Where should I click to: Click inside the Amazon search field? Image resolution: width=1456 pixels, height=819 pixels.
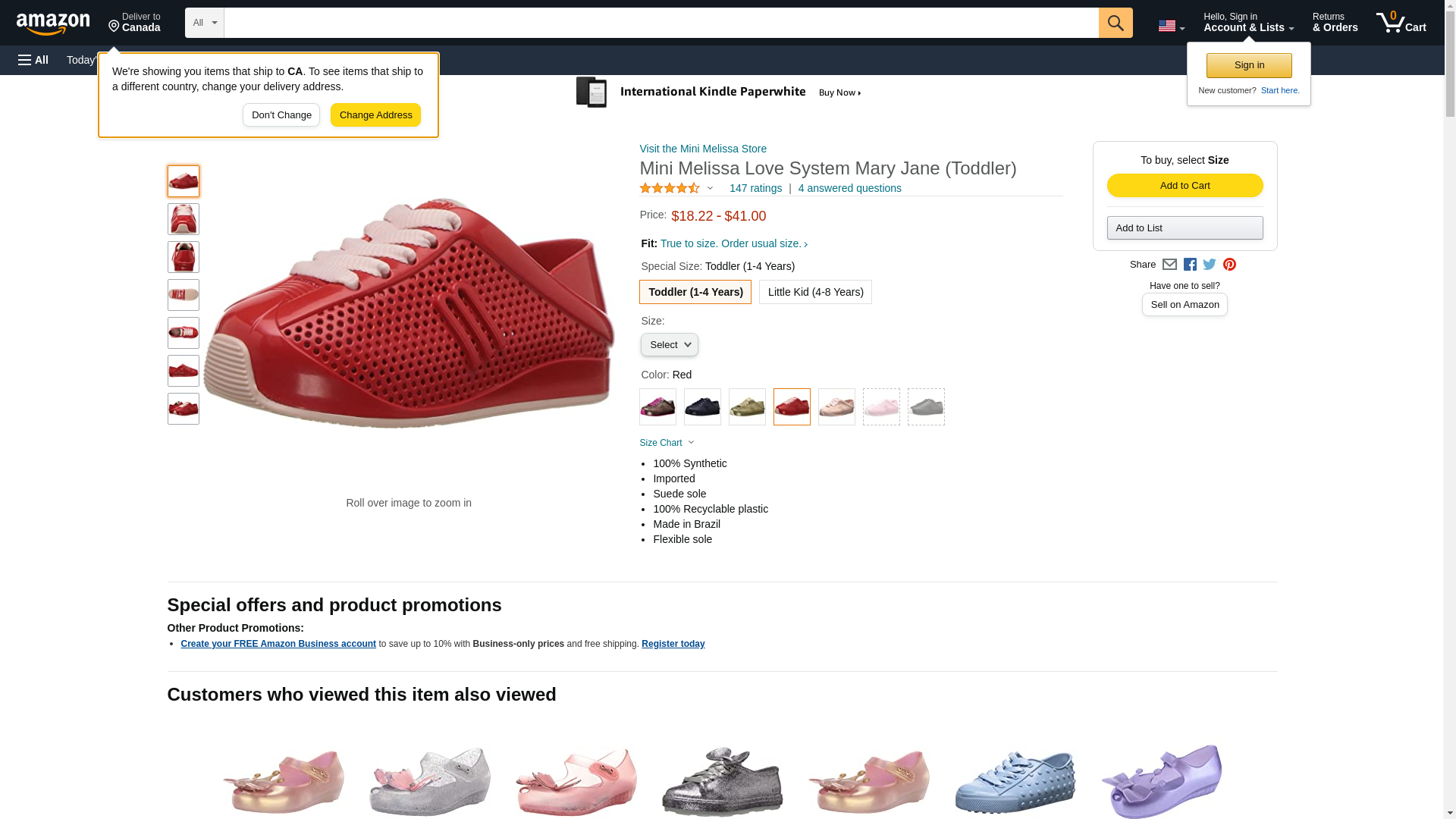661,23
